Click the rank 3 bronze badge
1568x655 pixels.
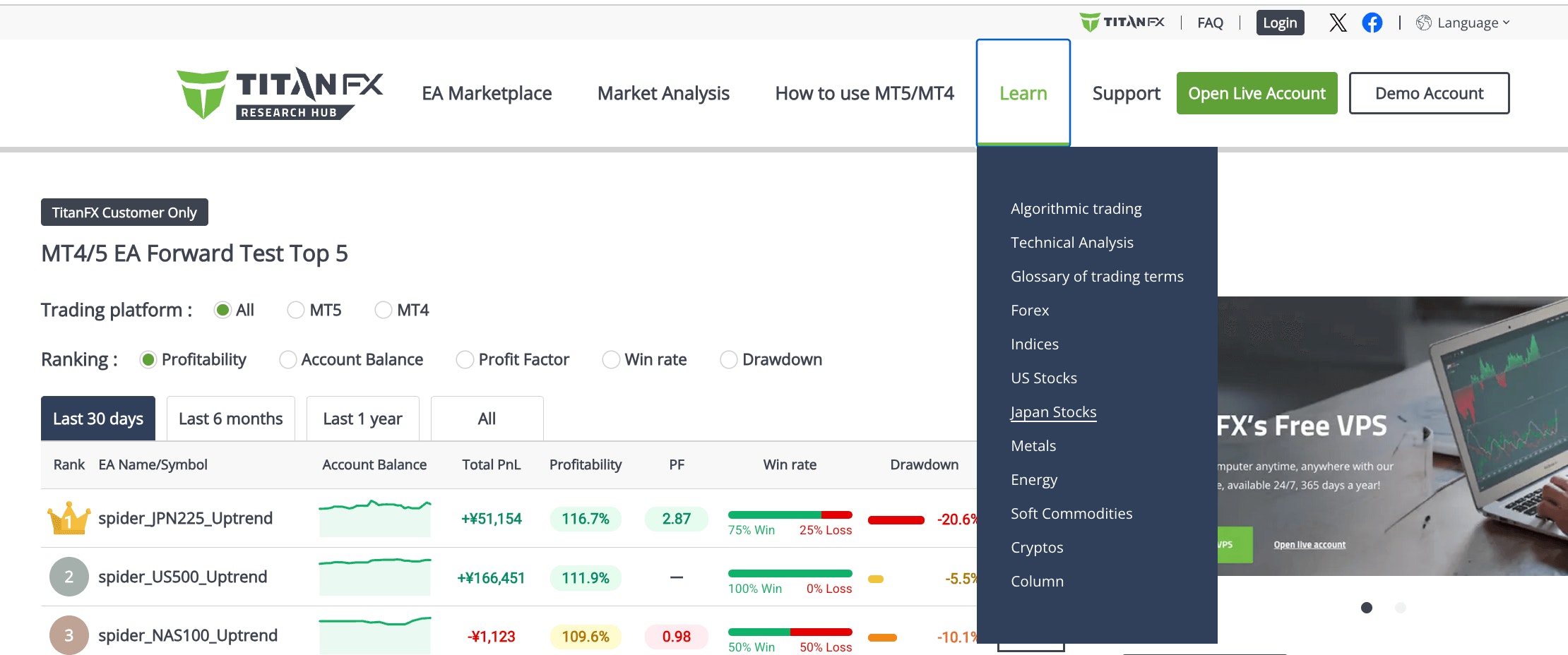click(x=69, y=635)
